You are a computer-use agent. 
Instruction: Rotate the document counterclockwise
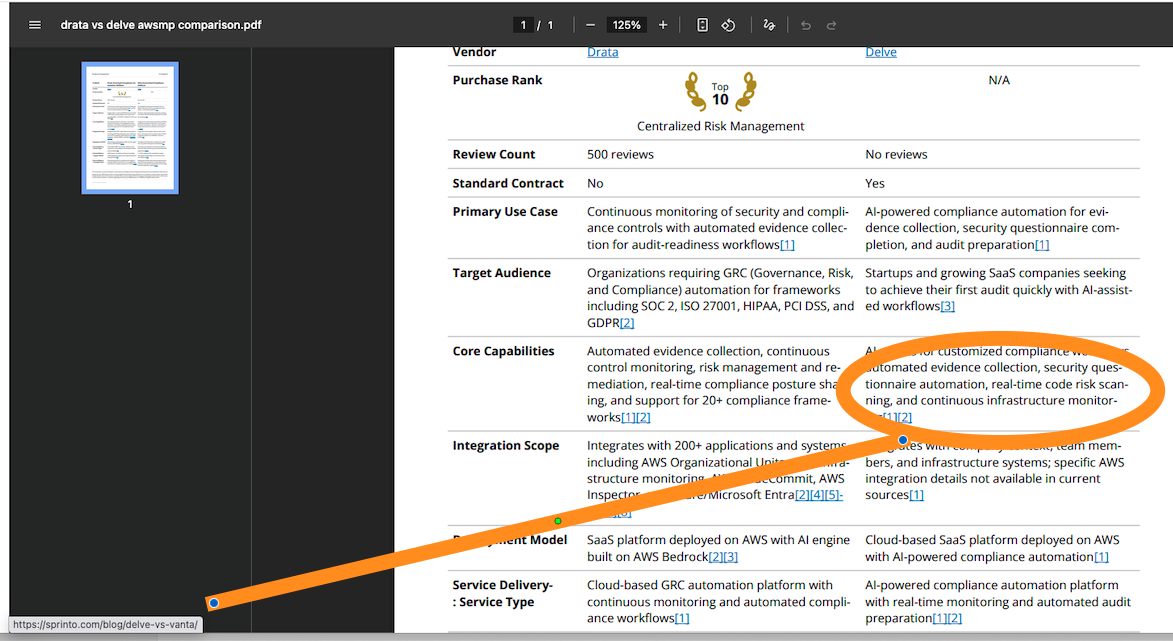[729, 25]
